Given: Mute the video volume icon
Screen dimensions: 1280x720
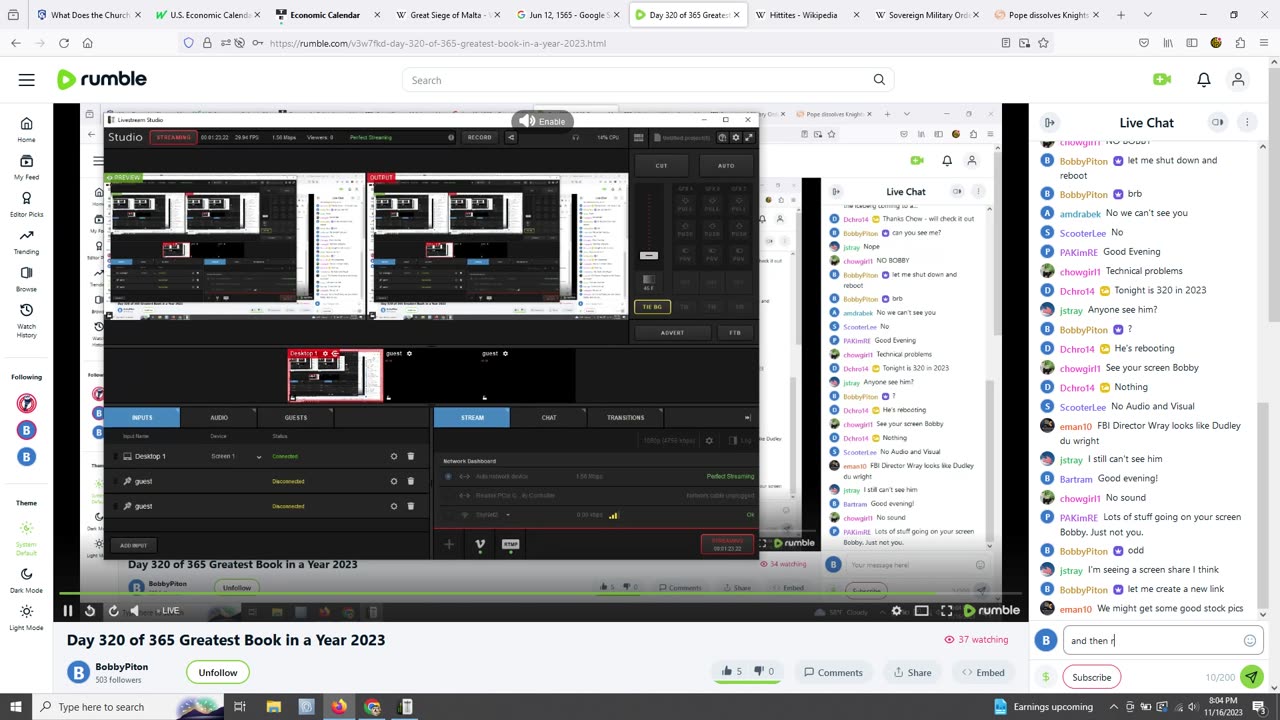Looking at the screenshot, I should (x=135, y=610).
